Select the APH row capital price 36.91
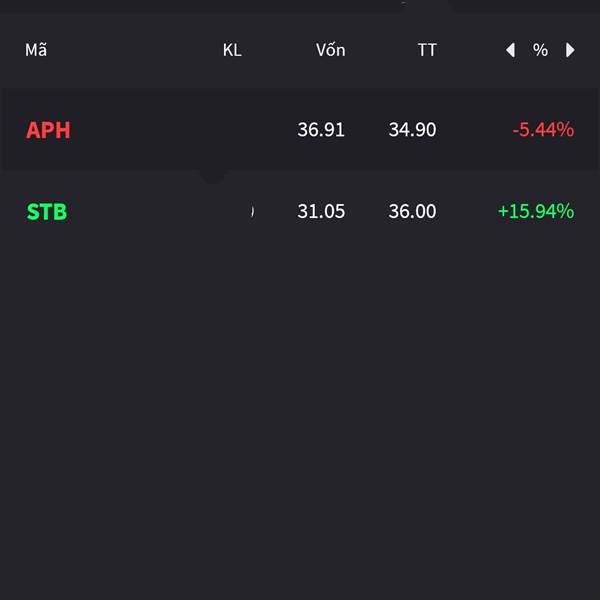600x600 pixels. point(321,130)
